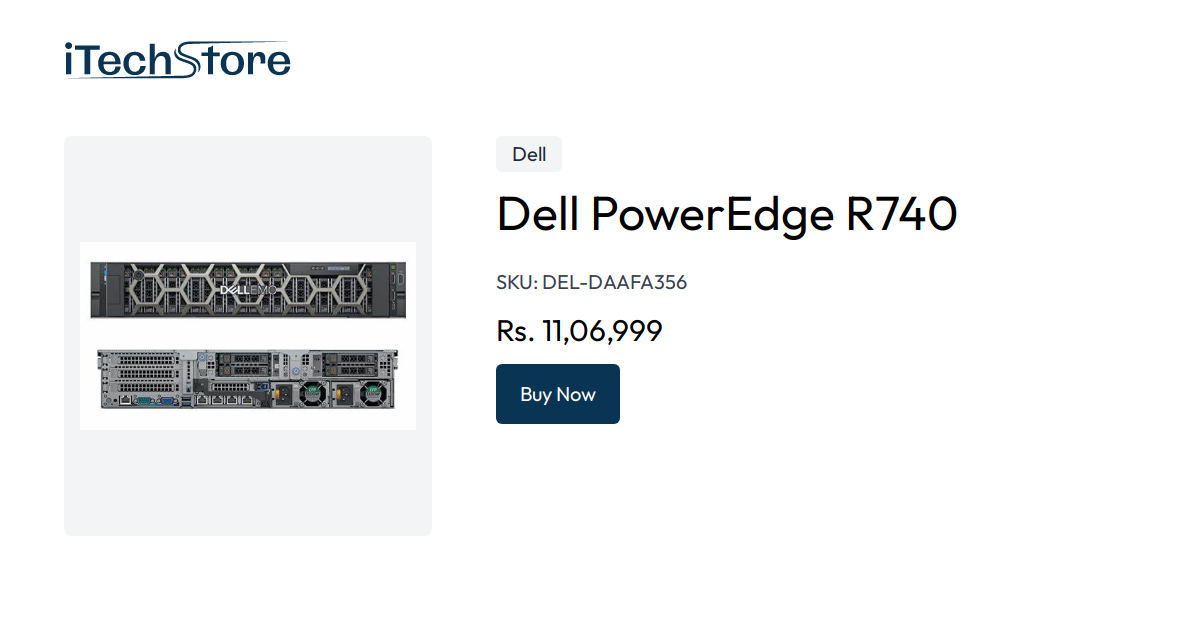This screenshot has height=630, width=1200.
Task: Click the Dell badge above the title
Action: tap(529, 154)
